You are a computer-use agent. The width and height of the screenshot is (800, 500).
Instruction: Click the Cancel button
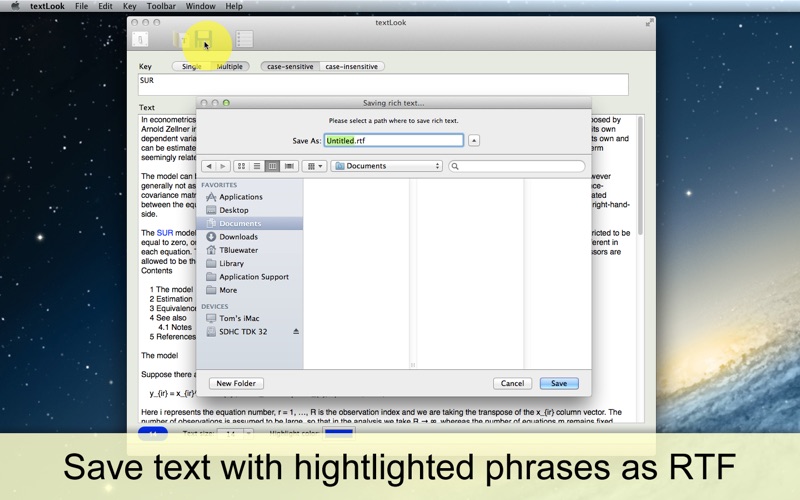click(x=512, y=384)
